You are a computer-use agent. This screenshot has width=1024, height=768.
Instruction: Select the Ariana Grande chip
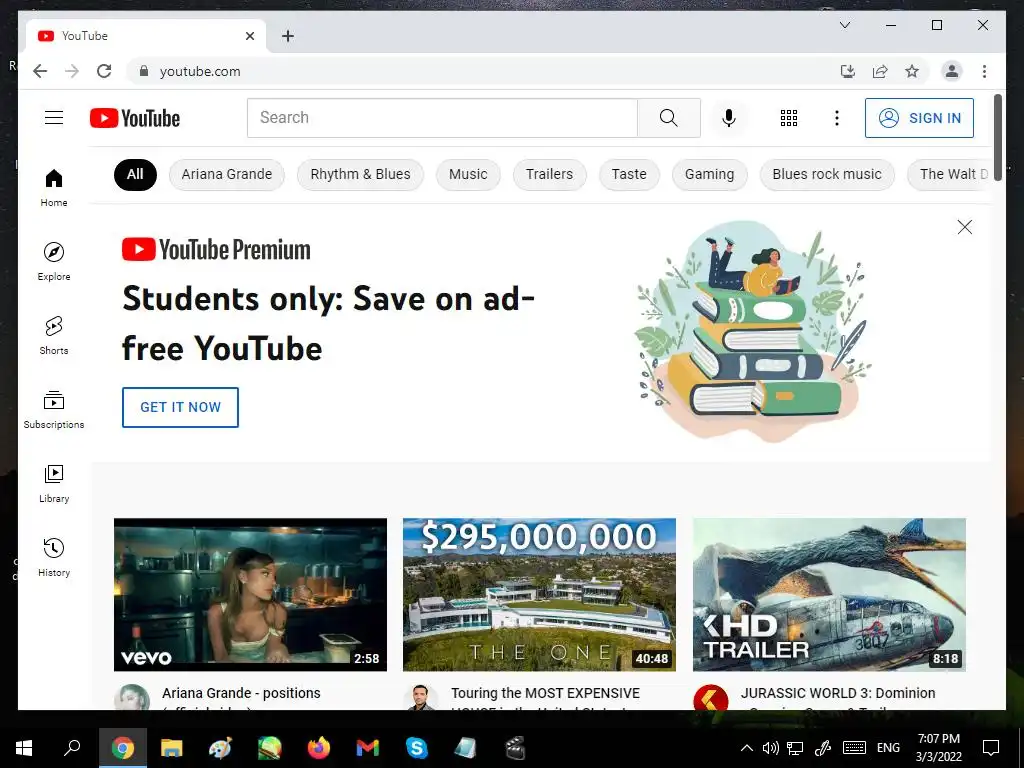pos(227,174)
